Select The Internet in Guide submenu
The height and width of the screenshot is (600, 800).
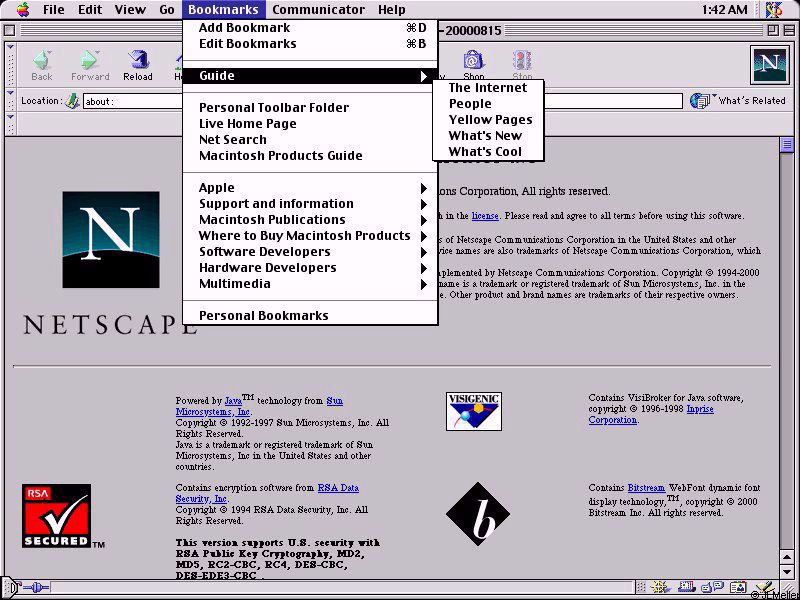tap(488, 88)
